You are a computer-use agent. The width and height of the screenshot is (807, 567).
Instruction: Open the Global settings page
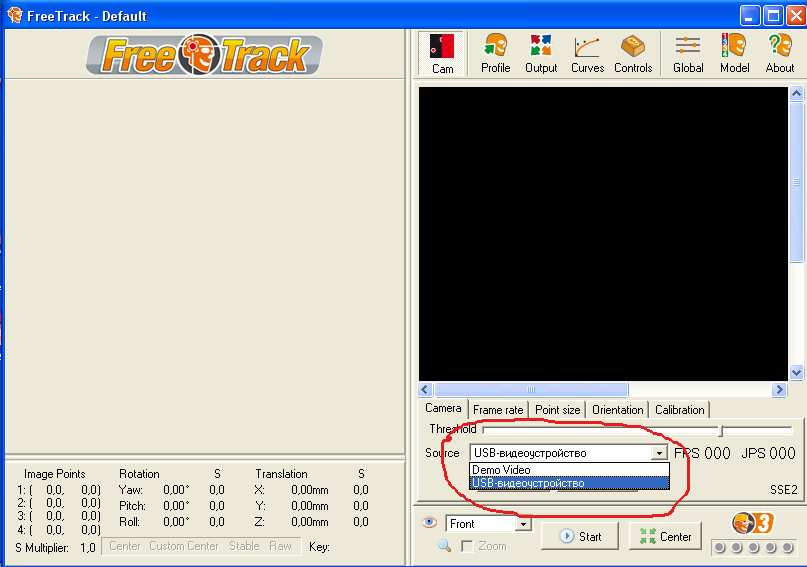[x=688, y=54]
